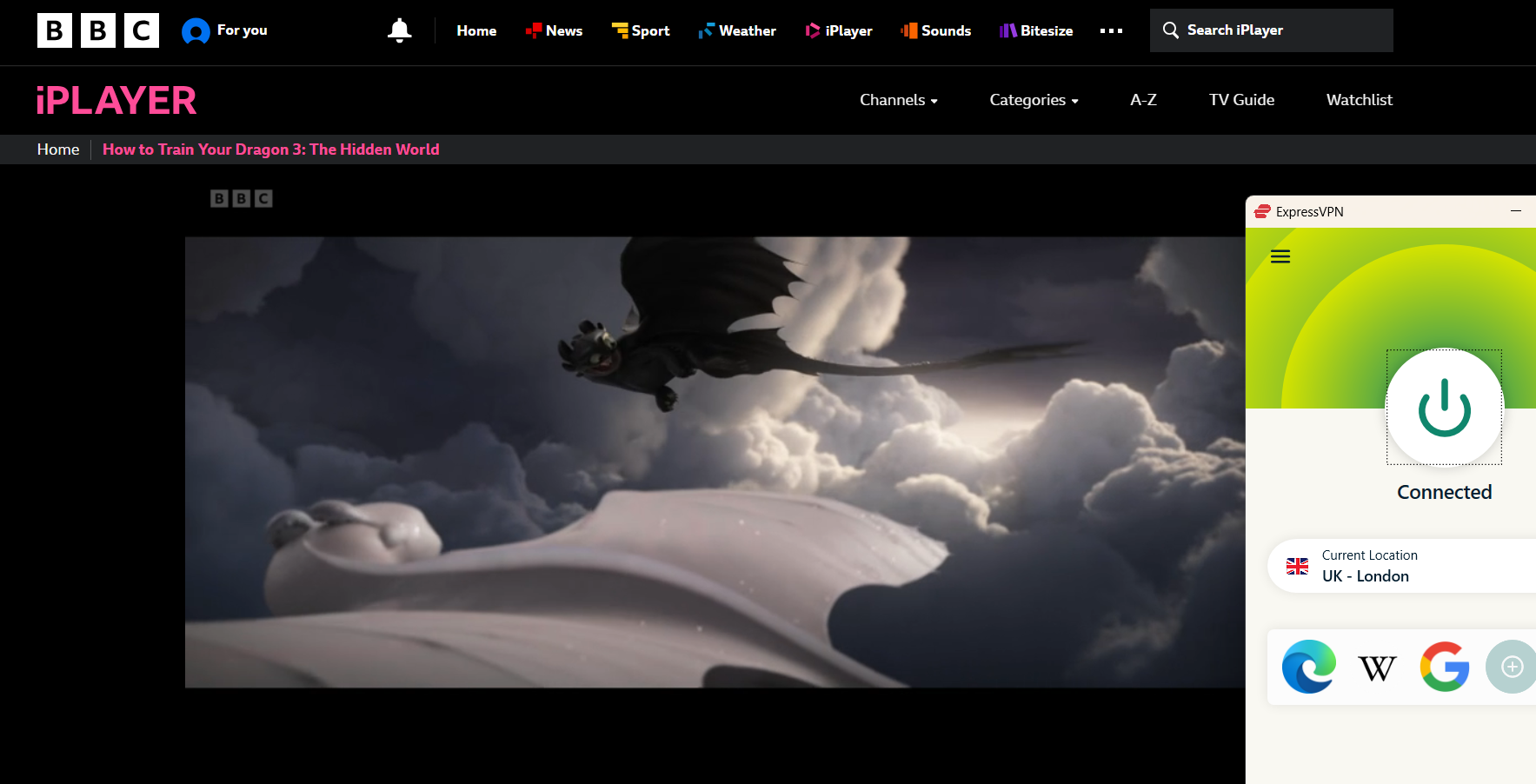Open the Watchlist page

point(1359,100)
